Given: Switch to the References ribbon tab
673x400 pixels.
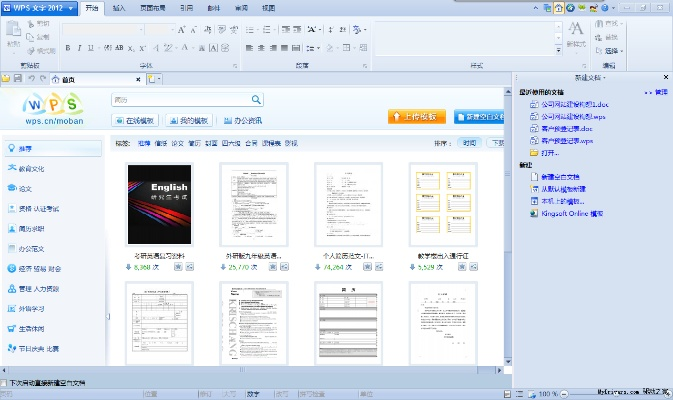Looking at the screenshot, I should pyautogui.click(x=186, y=8).
